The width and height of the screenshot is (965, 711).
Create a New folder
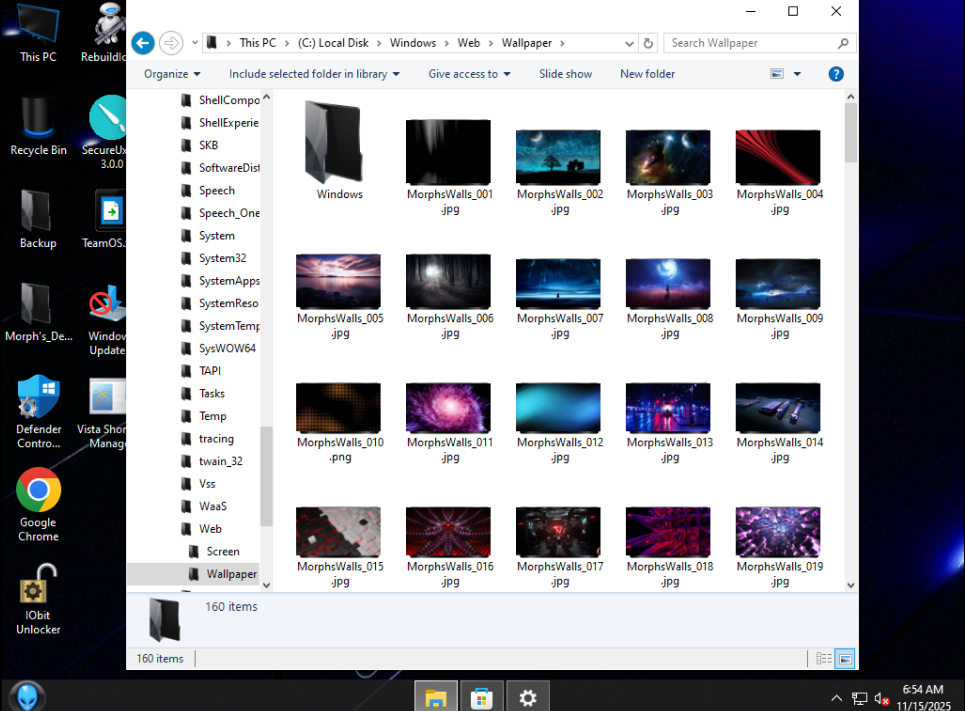(647, 74)
